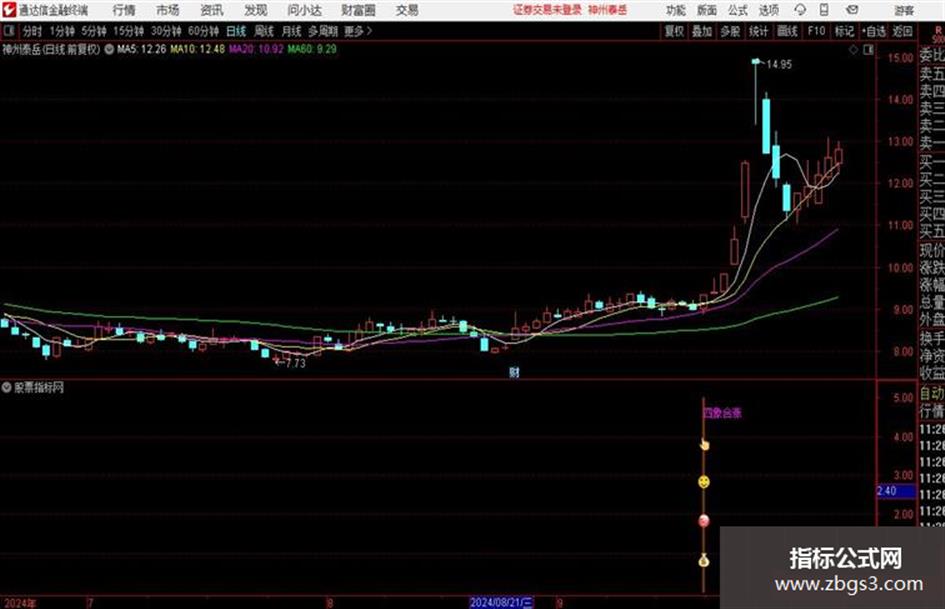Click 证券交易未登录 login link
The image size is (945, 609).
pyautogui.click(x=547, y=10)
